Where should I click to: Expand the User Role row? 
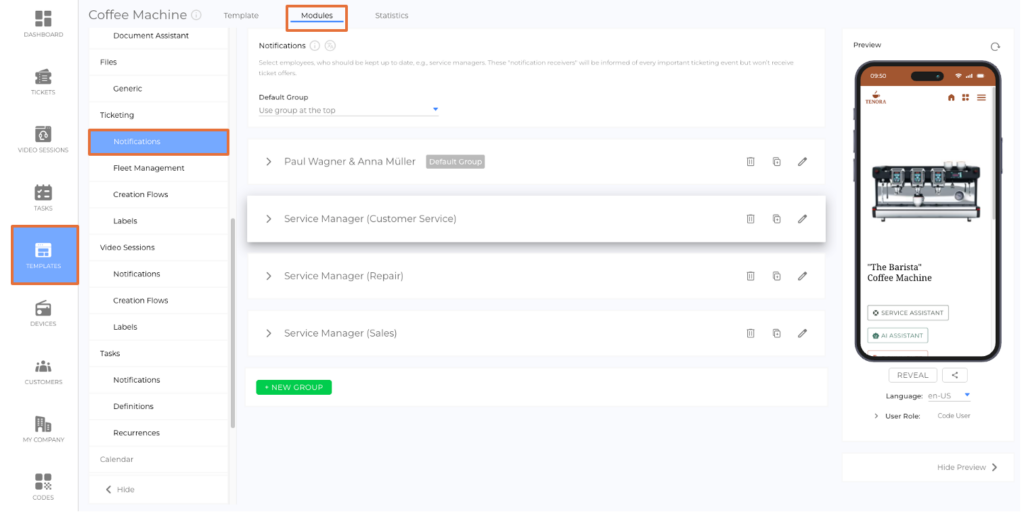(x=877, y=416)
